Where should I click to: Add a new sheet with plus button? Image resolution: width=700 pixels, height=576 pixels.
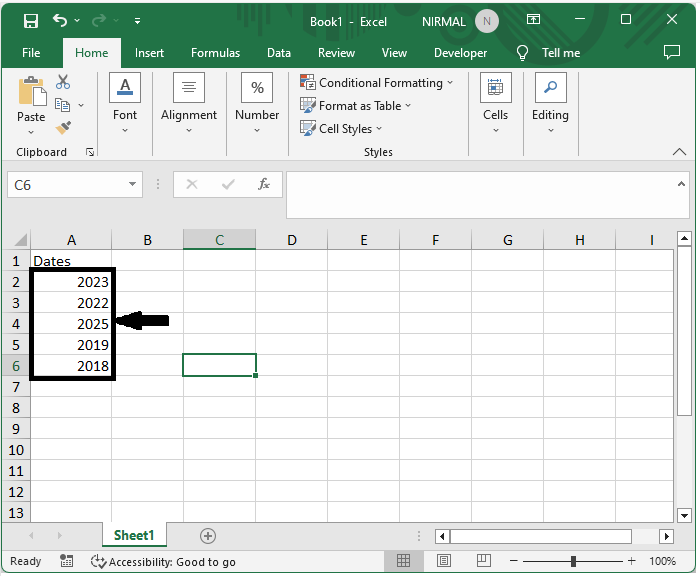(x=208, y=535)
